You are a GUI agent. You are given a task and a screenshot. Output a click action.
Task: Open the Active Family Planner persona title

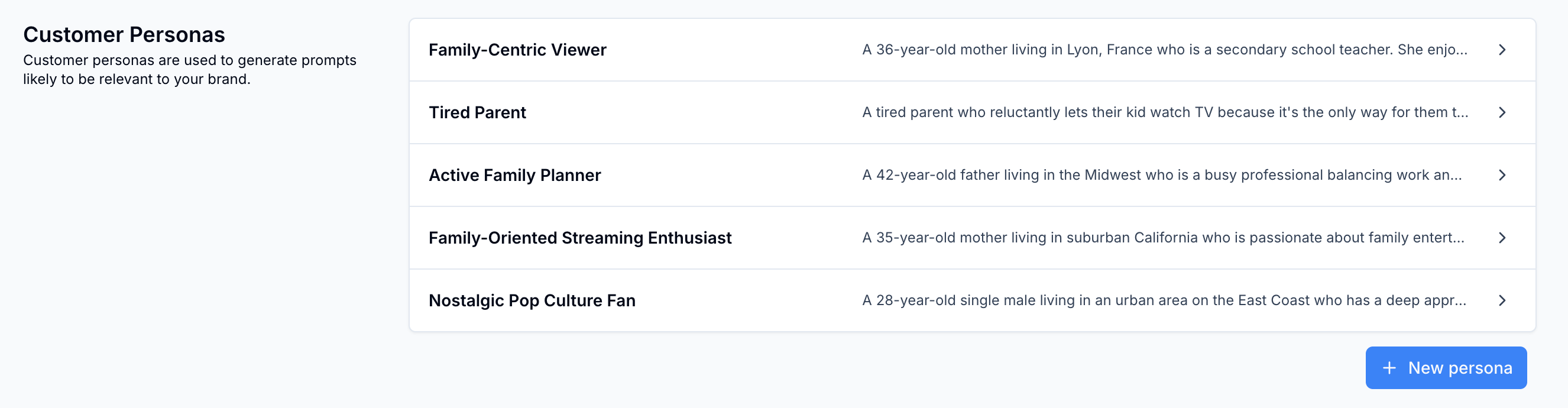pos(514,176)
